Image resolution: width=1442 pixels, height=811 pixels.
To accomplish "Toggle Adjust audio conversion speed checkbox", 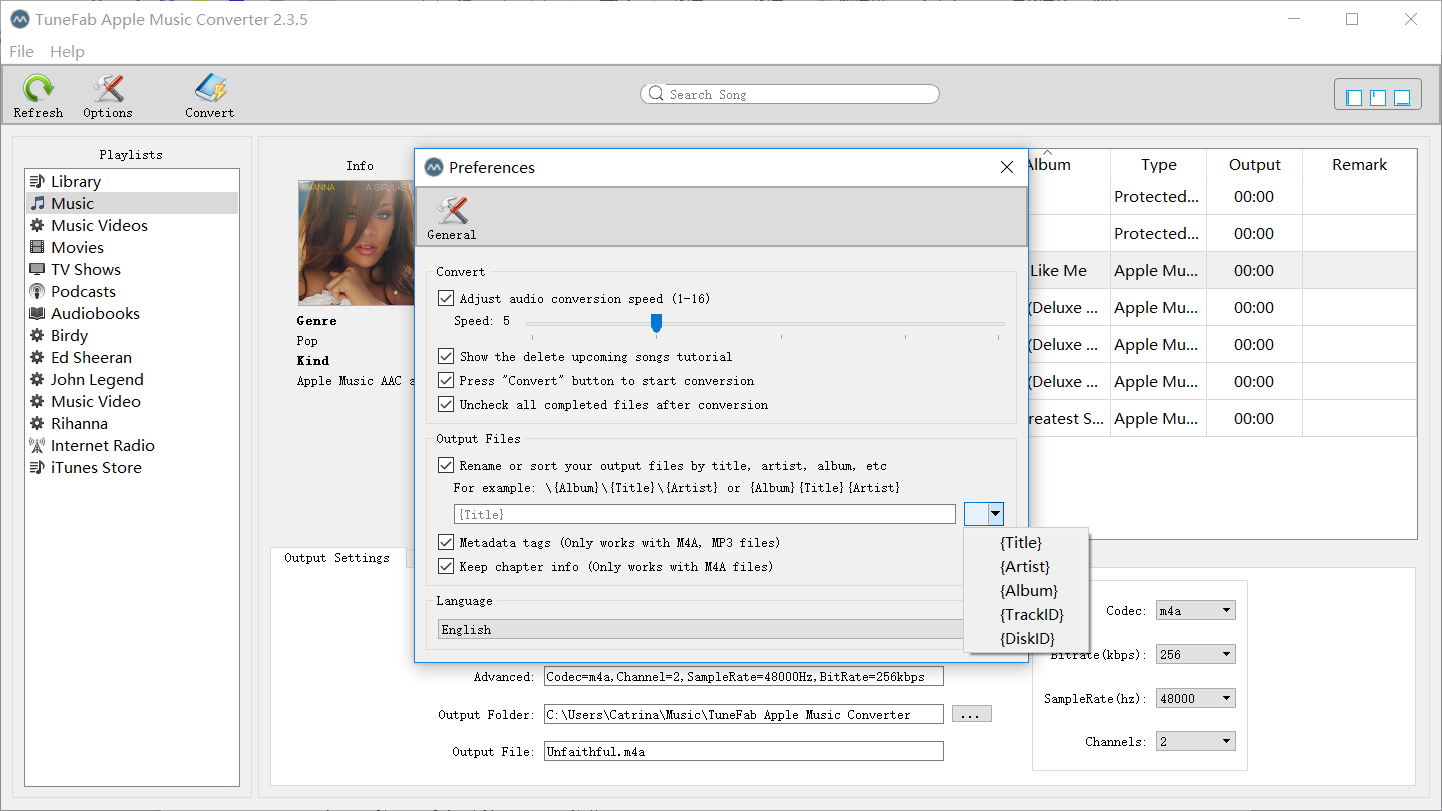I will pyautogui.click(x=446, y=298).
